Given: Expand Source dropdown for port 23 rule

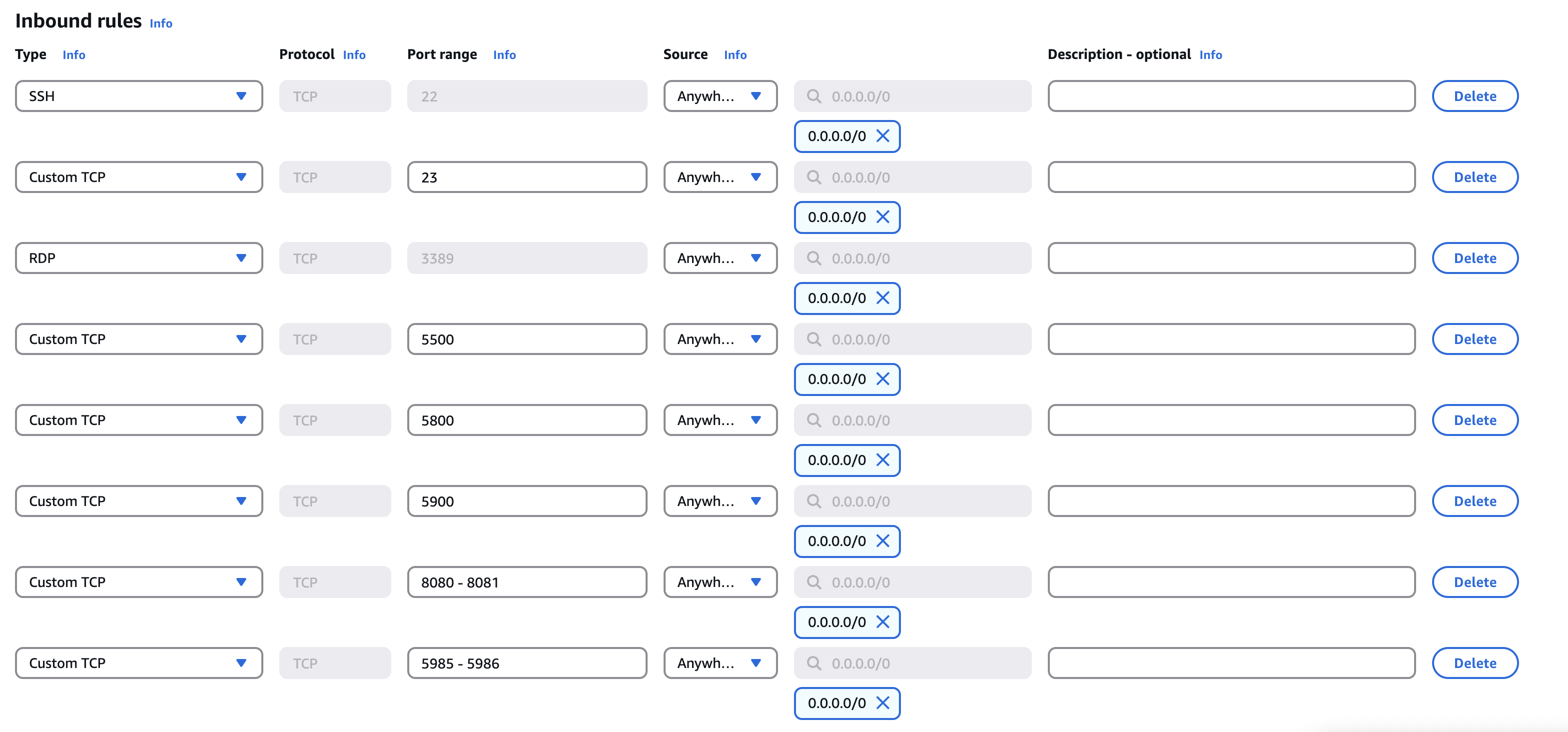Looking at the screenshot, I should 720,177.
